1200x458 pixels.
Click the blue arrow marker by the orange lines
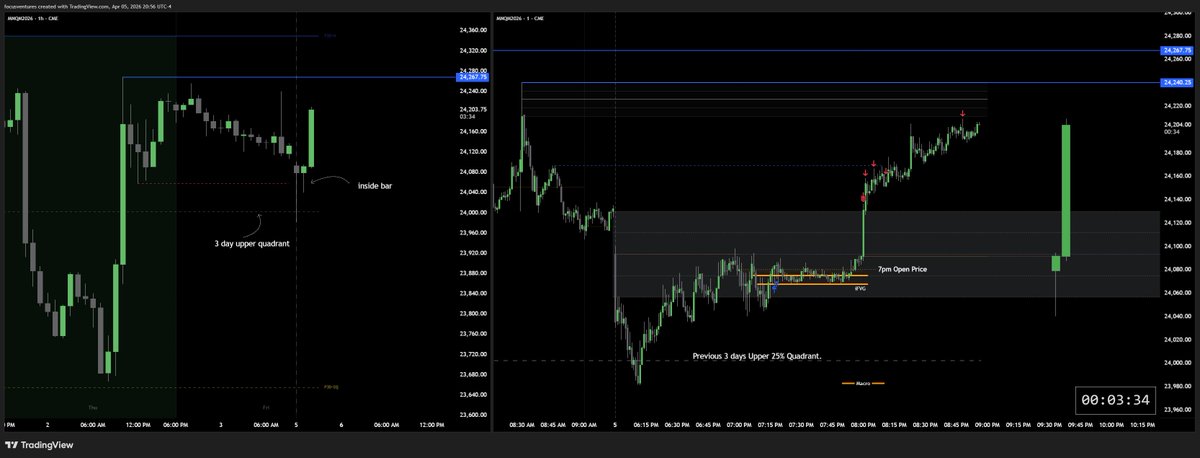pos(775,287)
